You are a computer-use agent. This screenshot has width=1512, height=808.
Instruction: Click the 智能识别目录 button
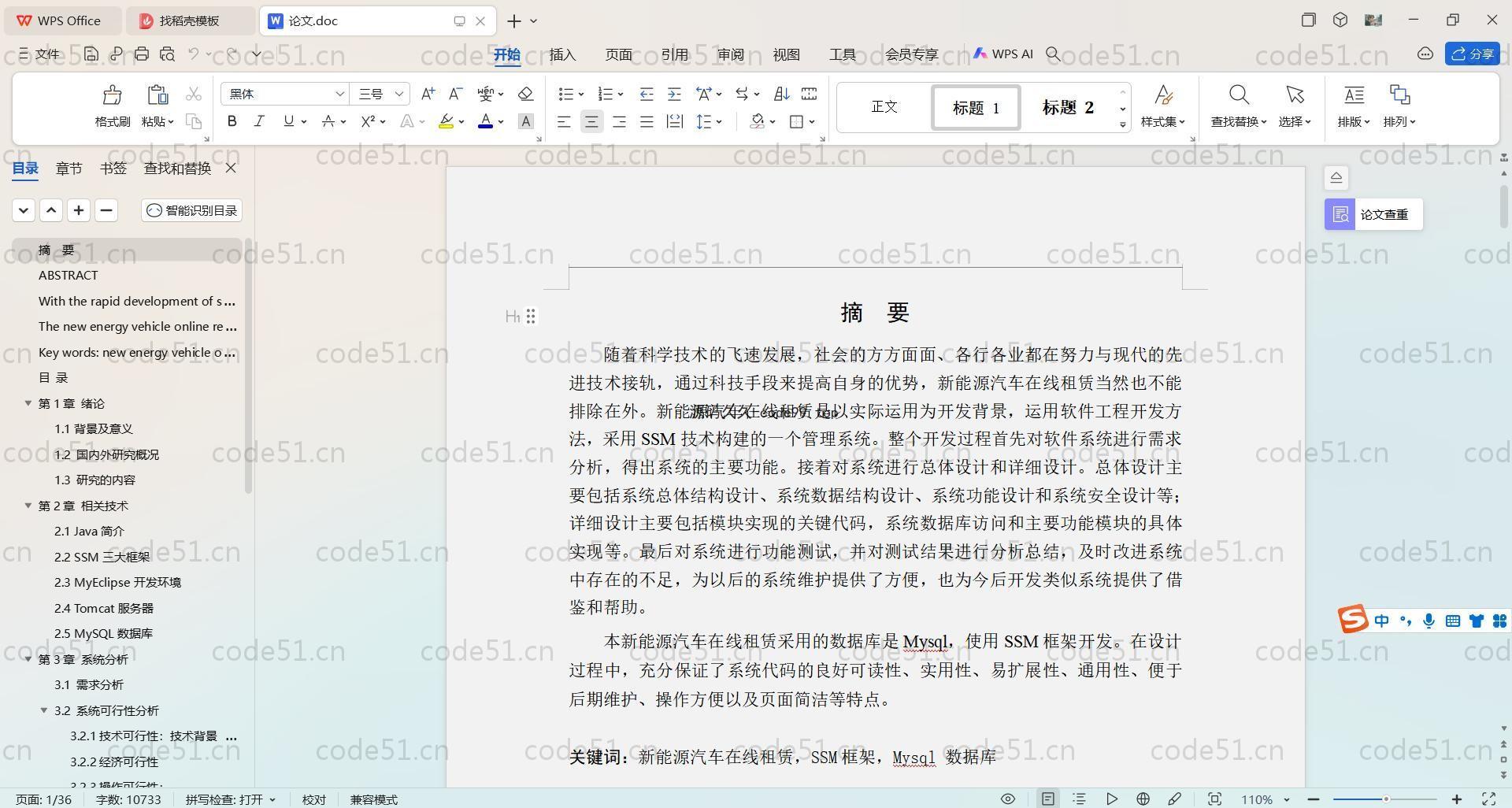click(x=191, y=210)
